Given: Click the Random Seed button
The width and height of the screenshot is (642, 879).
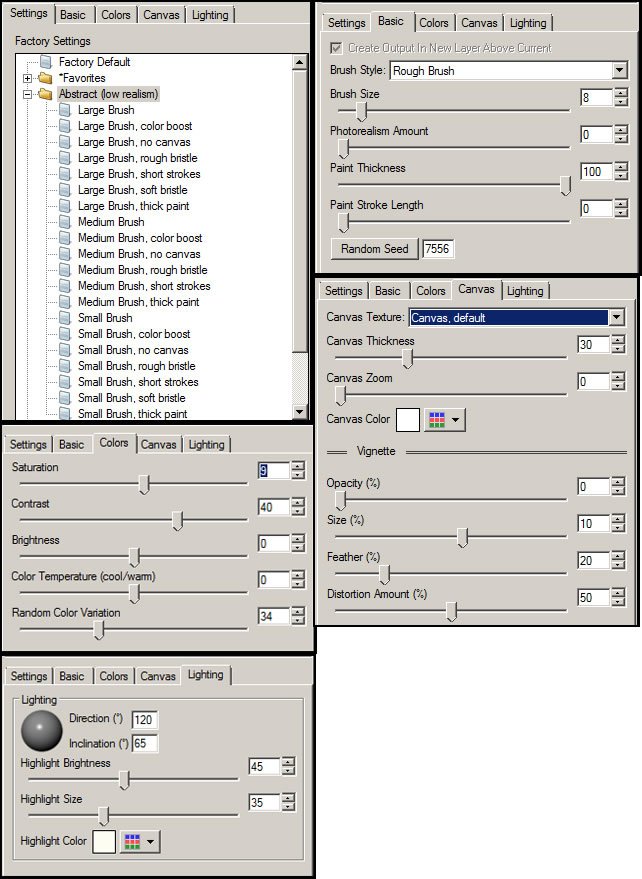Looking at the screenshot, I should [x=375, y=249].
